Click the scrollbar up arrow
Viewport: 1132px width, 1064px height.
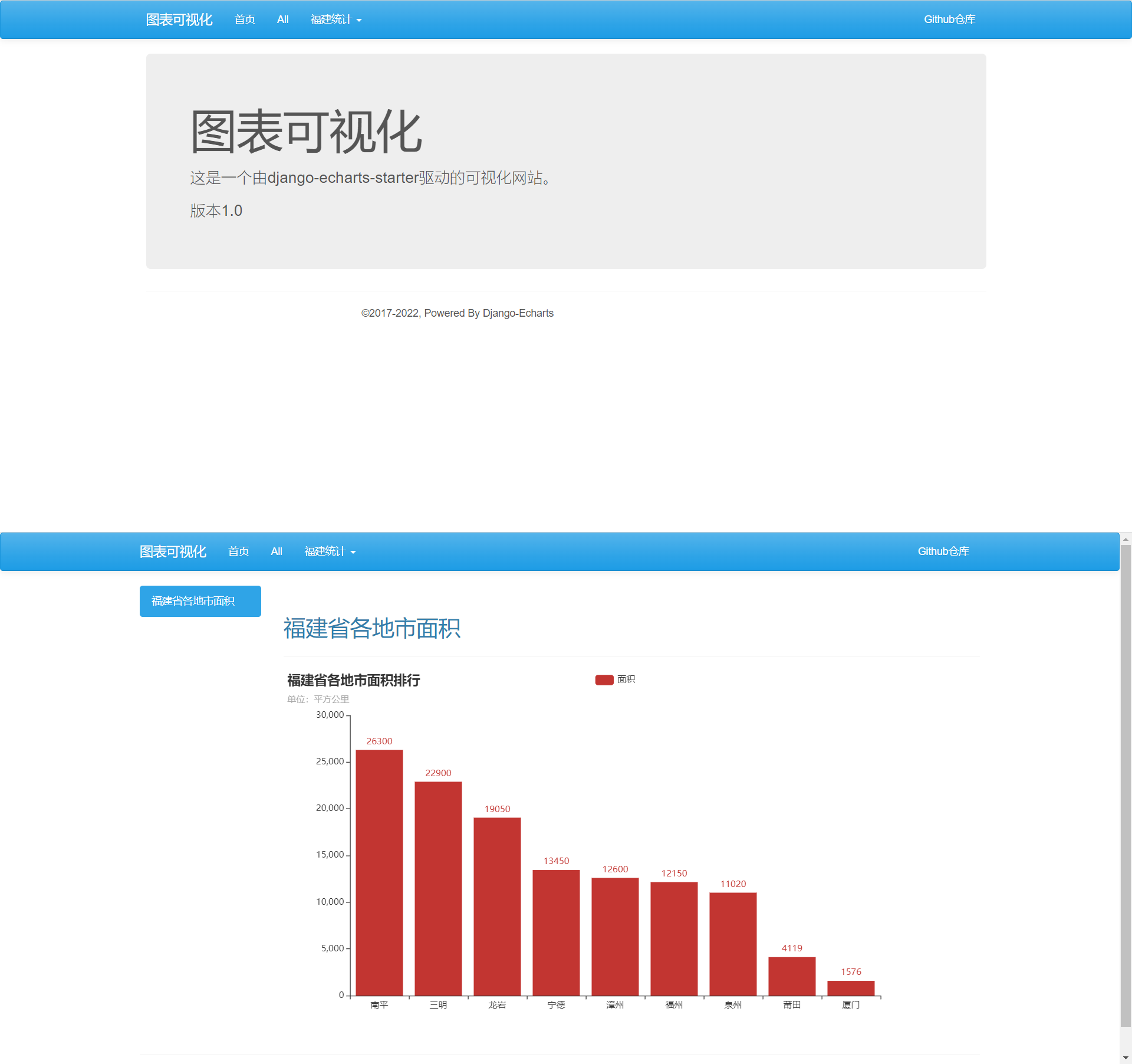click(x=1126, y=538)
